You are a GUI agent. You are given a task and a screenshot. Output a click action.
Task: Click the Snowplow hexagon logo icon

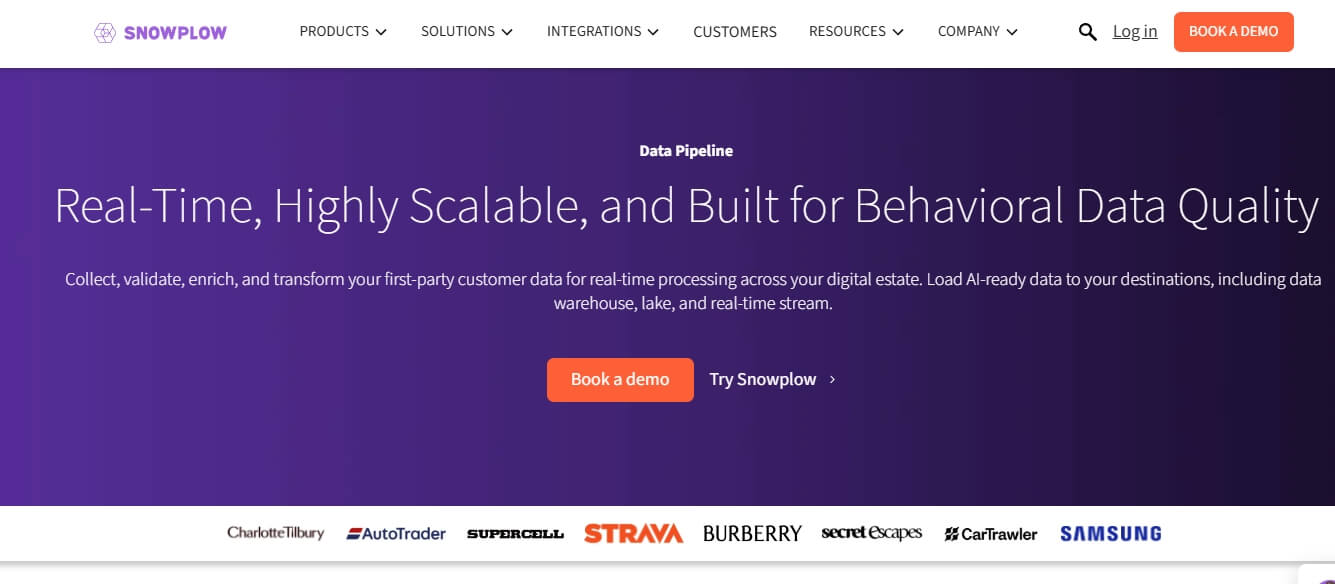click(103, 32)
